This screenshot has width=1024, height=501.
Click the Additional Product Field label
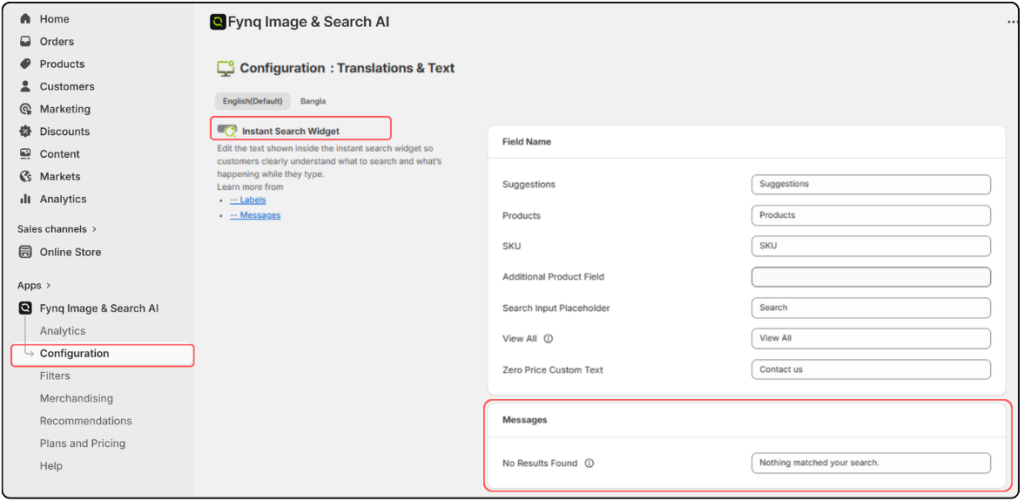[x=553, y=277]
